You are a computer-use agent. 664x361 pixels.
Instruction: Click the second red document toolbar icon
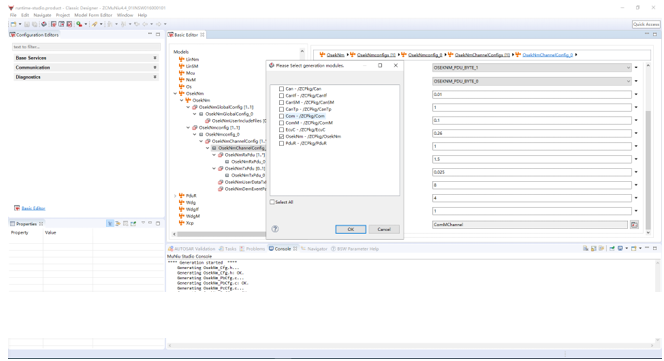click(x=61, y=24)
